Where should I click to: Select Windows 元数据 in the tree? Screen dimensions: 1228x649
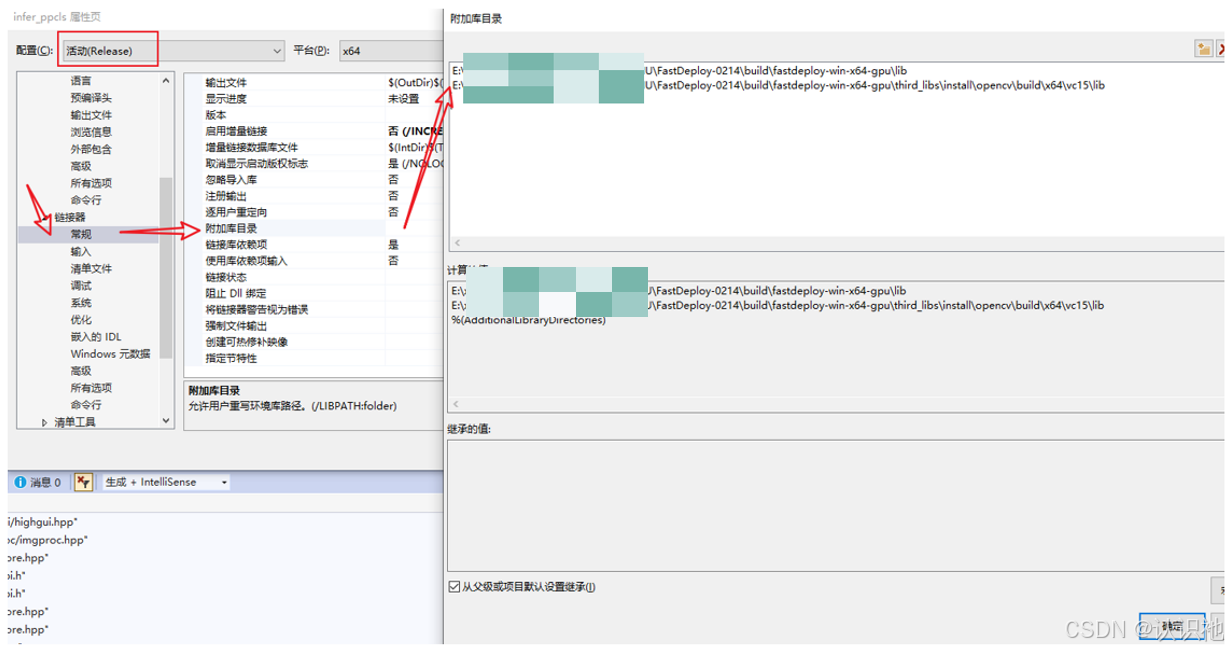coord(110,353)
